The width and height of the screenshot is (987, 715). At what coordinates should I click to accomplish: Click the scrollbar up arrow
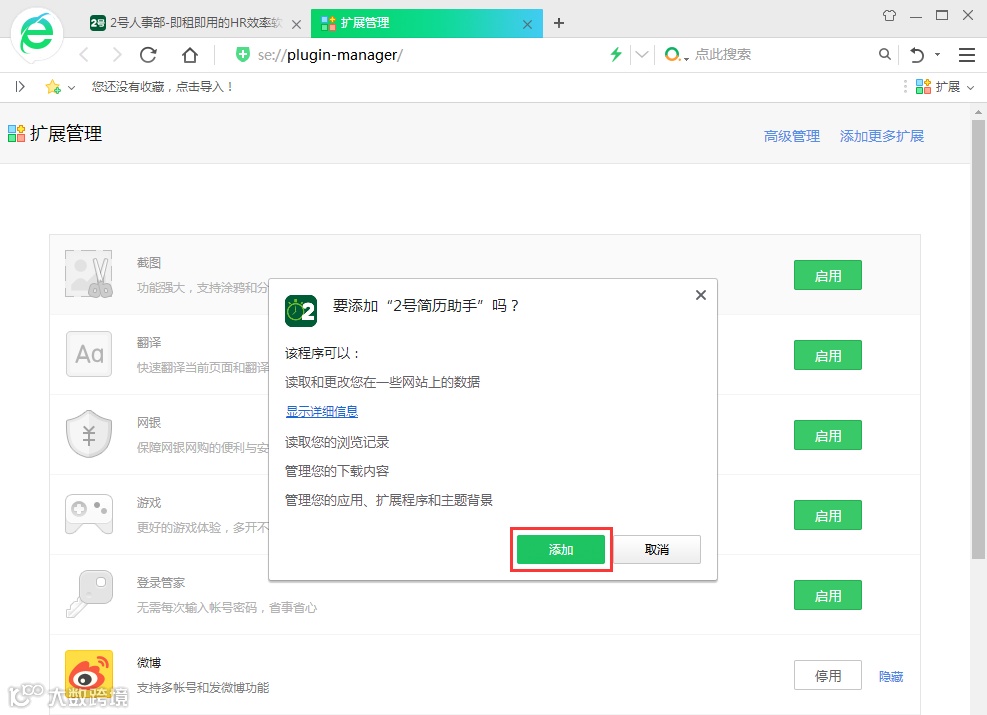coord(978,112)
